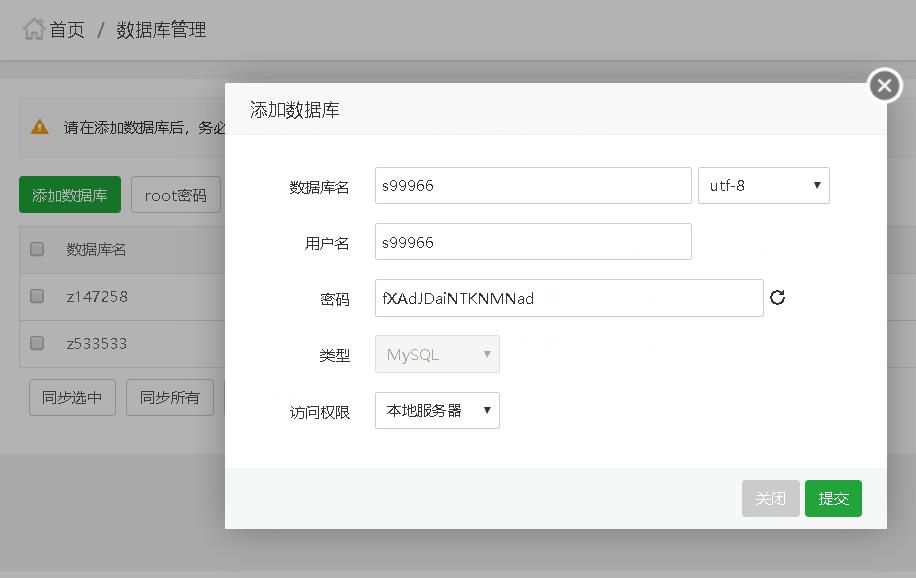
Task: Click the orange warning triangle icon
Action: [x=40, y=127]
